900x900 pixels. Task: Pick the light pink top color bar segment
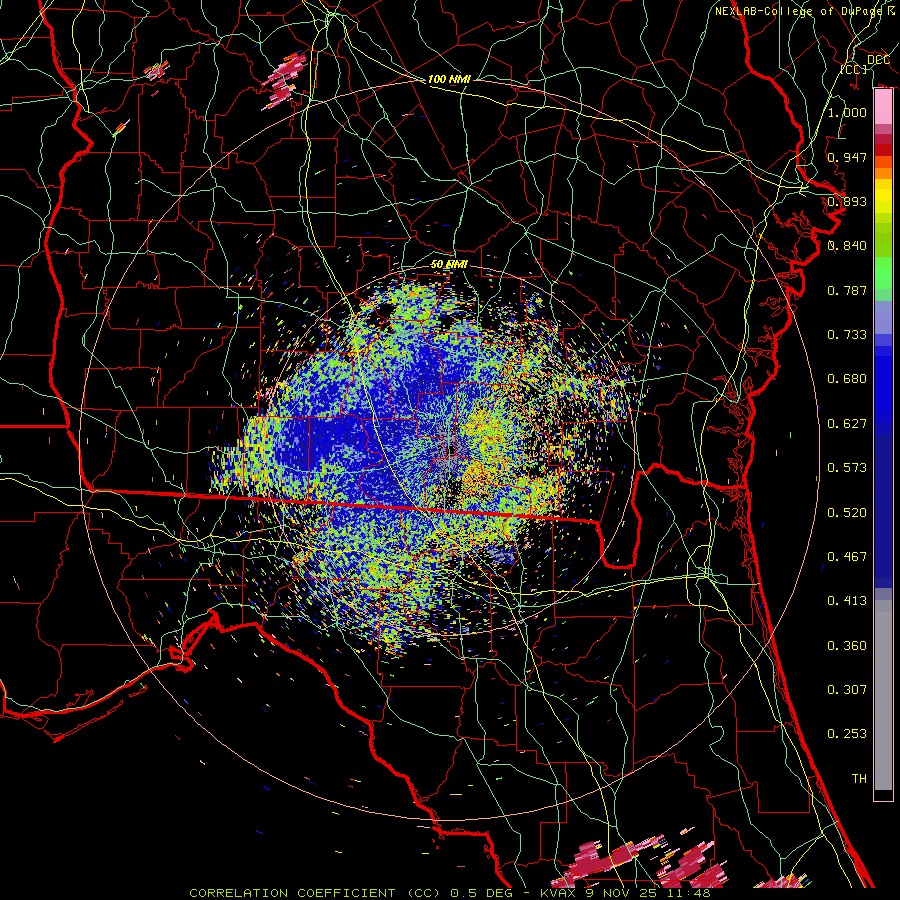pyautogui.click(x=883, y=107)
